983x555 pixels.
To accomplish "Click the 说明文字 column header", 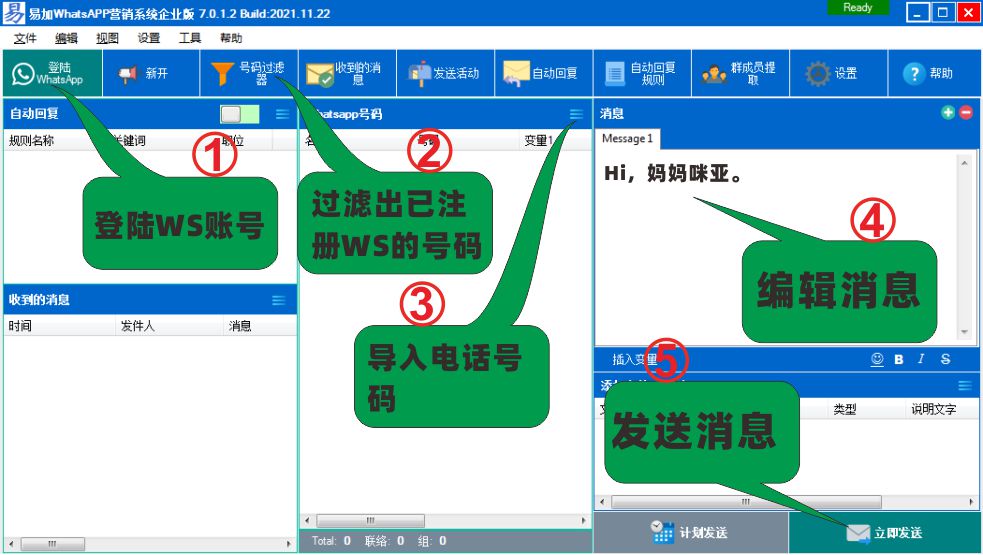I will (x=933, y=410).
